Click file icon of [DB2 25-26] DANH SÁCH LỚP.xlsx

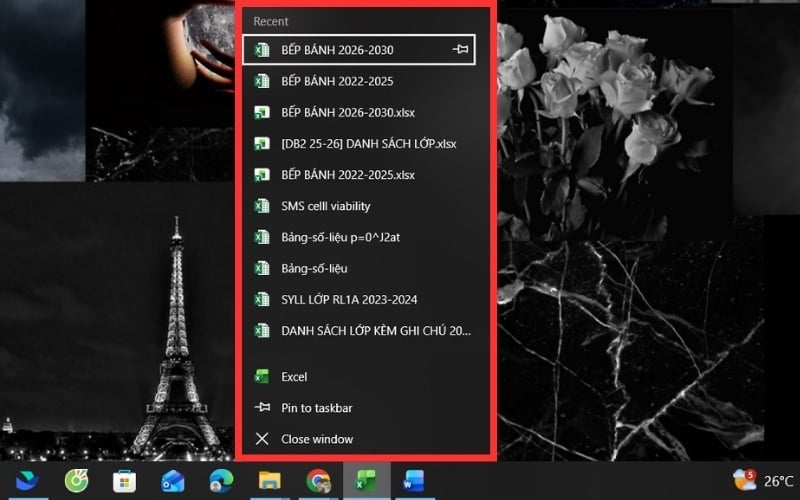click(262, 143)
